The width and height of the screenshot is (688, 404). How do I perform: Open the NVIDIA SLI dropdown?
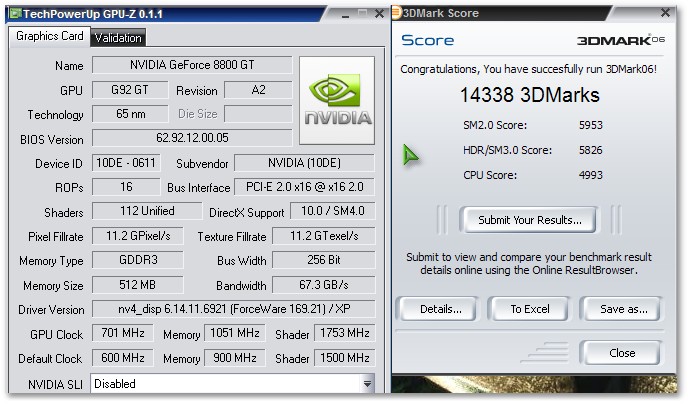(x=368, y=384)
